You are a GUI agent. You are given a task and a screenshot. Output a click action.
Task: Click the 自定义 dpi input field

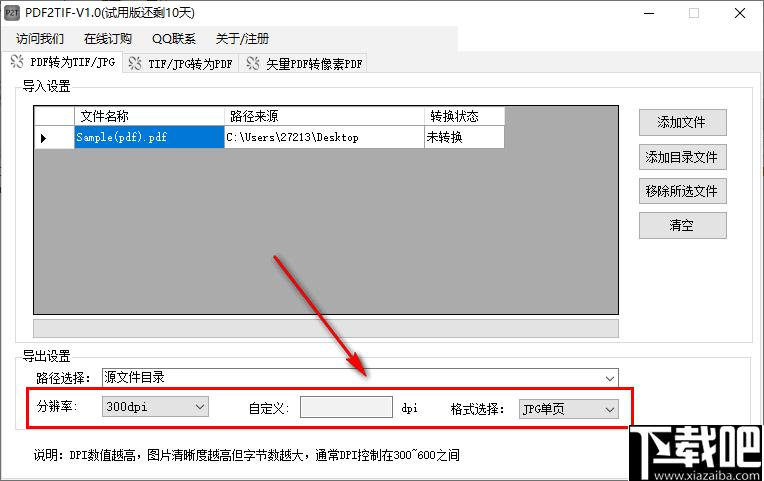[346, 407]
